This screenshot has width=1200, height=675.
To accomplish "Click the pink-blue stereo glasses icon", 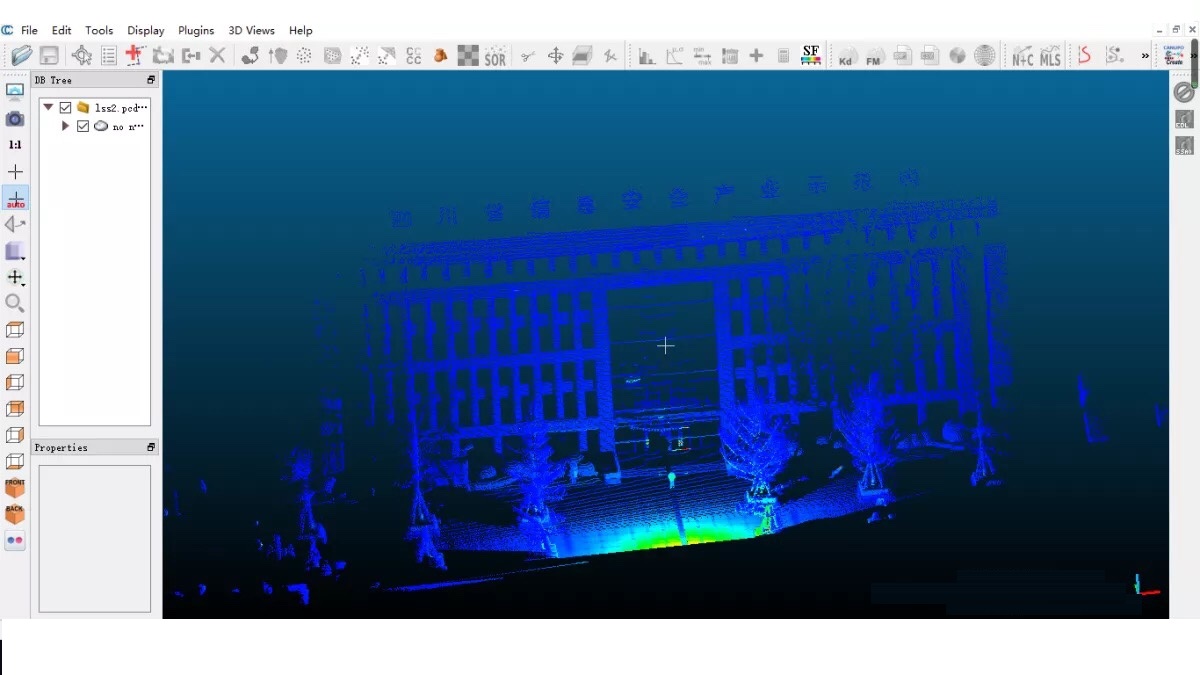I will pos(15,540).
